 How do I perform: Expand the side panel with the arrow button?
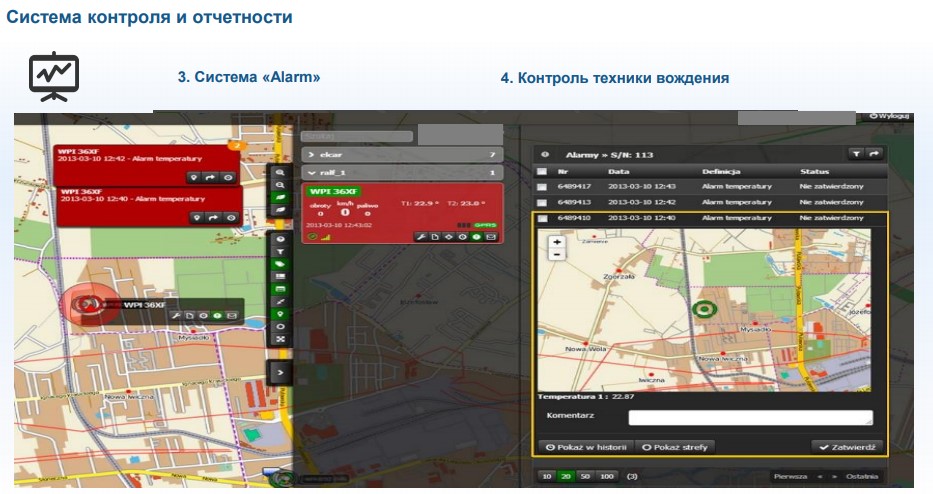281,372
